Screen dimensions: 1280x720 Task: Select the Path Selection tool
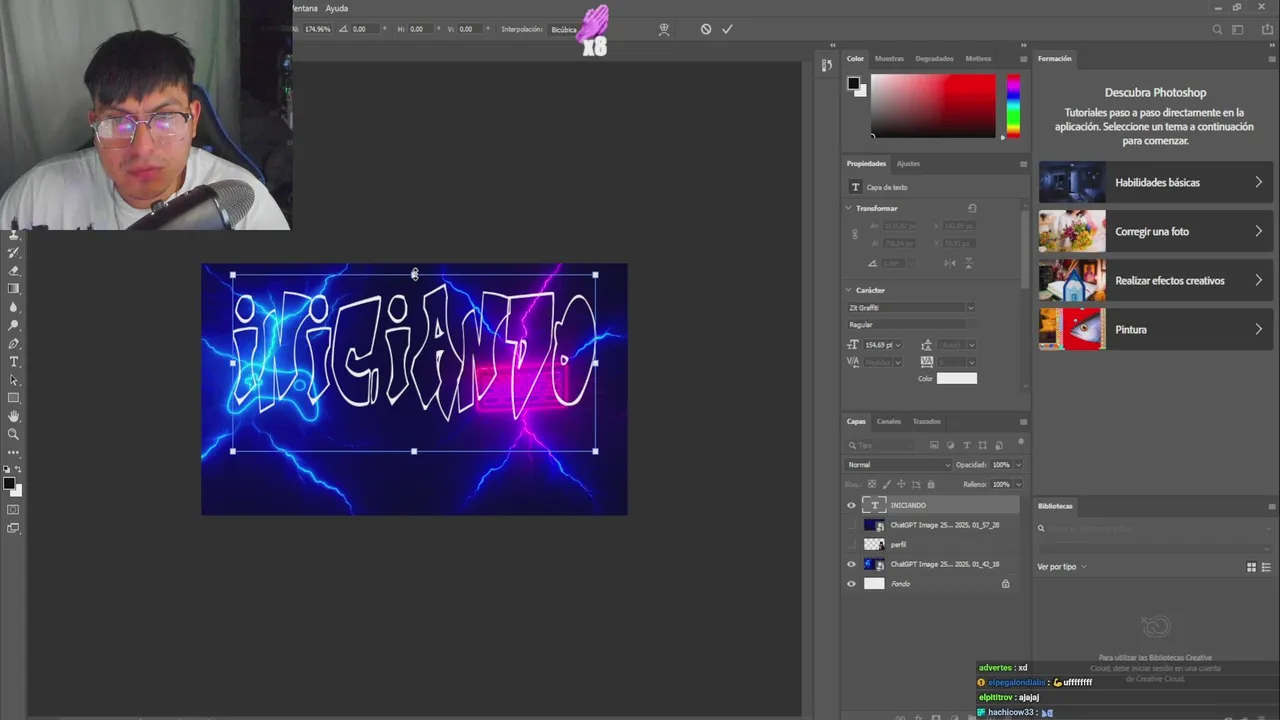(x=14, y=380)
